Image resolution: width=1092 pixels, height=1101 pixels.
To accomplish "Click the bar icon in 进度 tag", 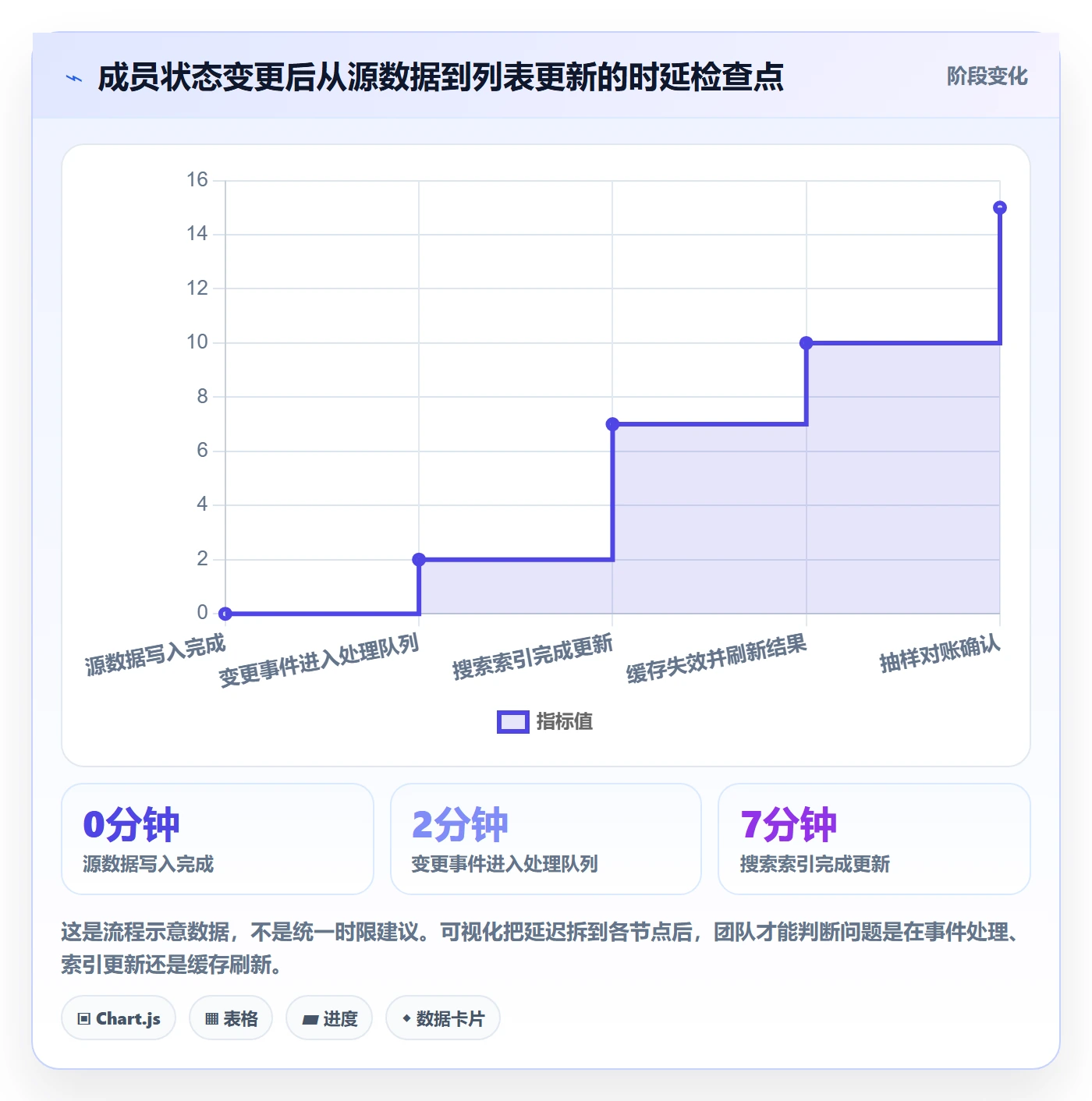I will click(x=310, y=1019).
